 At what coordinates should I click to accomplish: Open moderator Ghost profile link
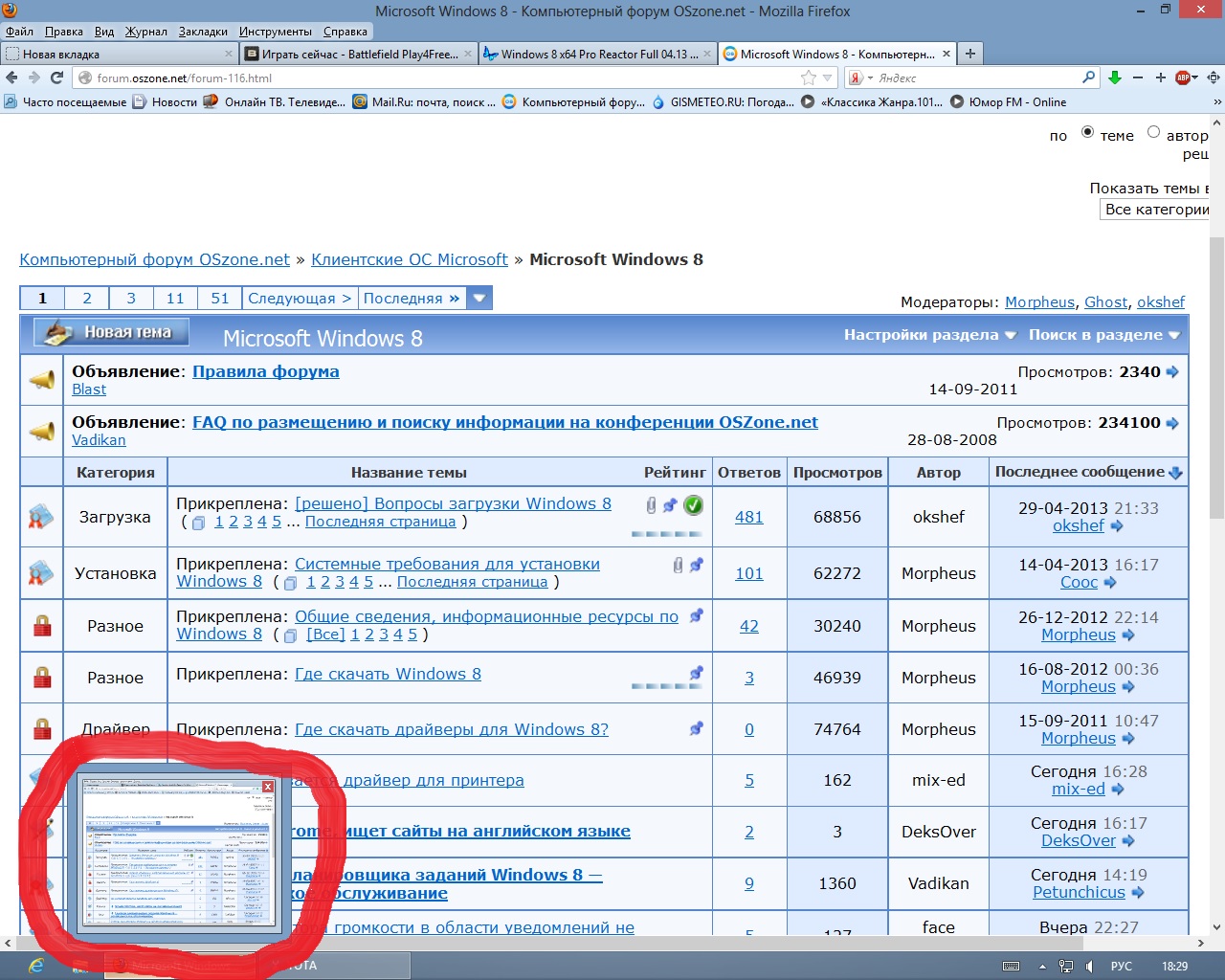click(x=1106, y=302)
